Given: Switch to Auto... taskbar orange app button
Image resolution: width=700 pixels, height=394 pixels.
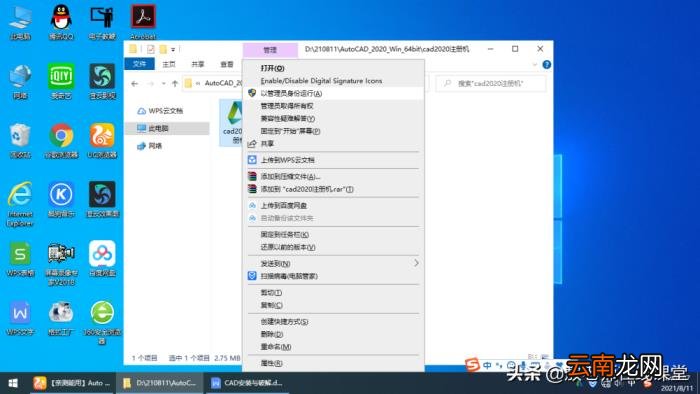Looking at the screenshot, I should [x=71, y=383].
